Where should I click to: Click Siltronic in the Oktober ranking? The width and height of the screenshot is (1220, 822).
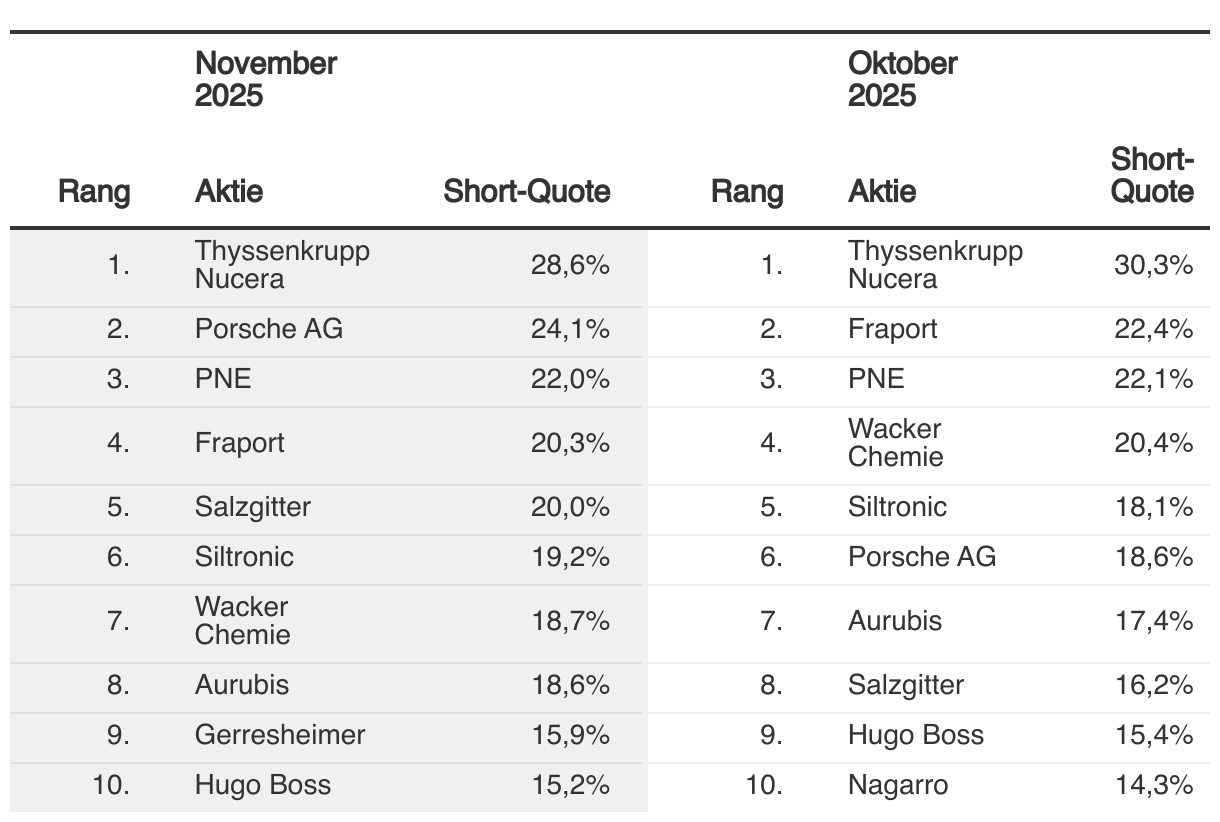click(897, 507)
